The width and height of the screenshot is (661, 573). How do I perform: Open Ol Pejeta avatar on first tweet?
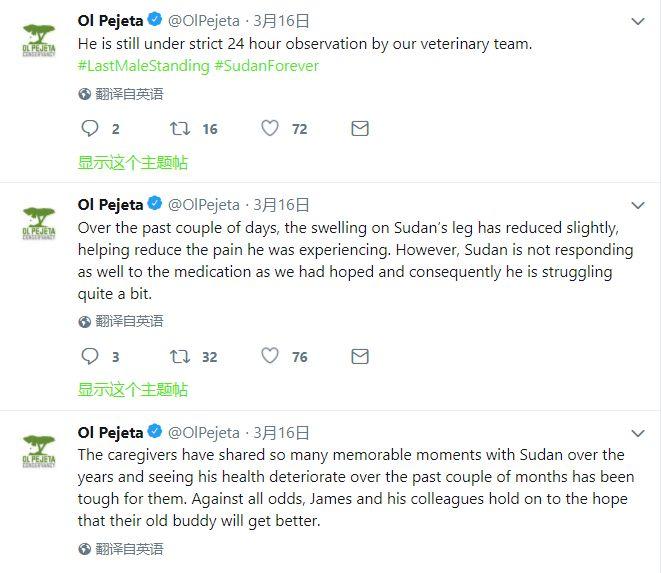pyautogui.click(x=39, y=40)
